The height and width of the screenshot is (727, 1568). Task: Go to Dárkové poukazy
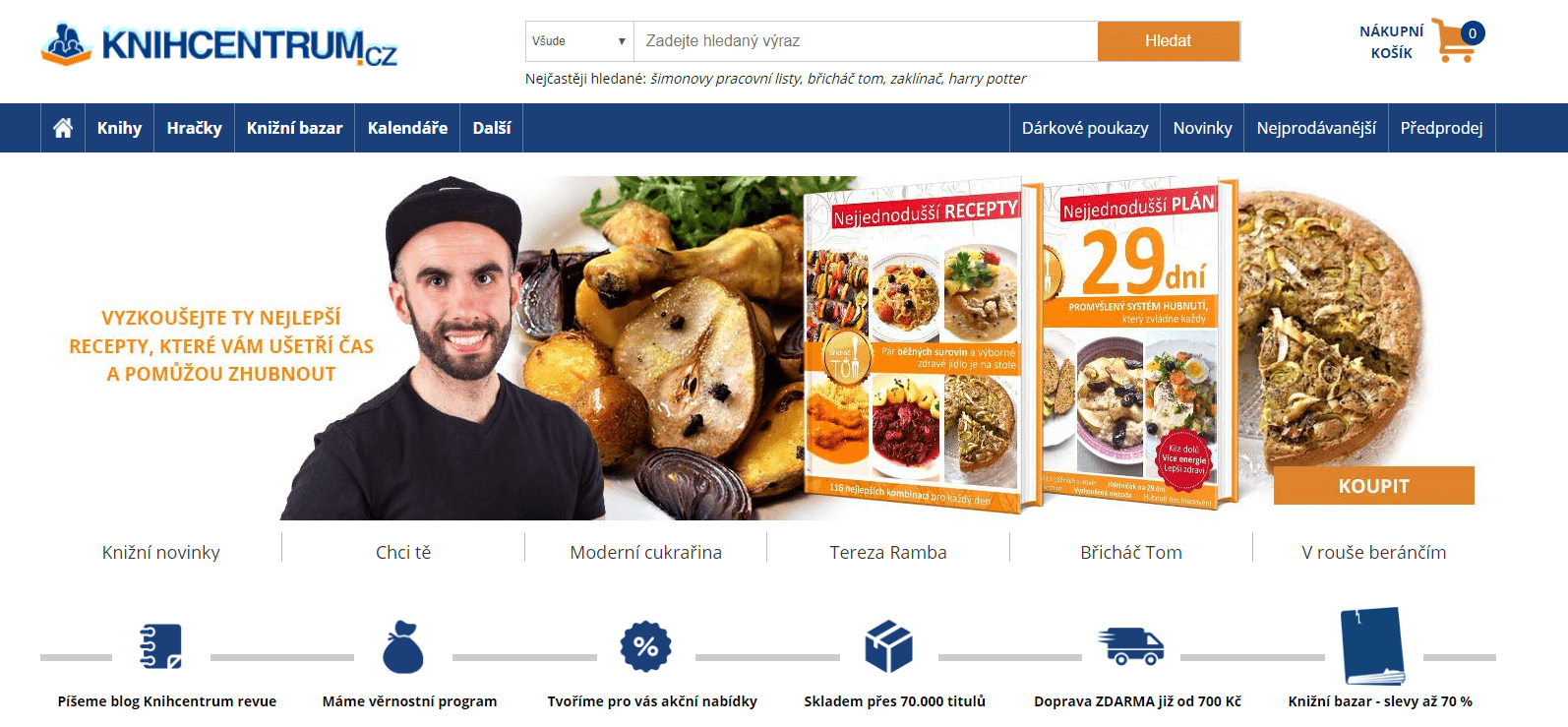(1085, 128)
